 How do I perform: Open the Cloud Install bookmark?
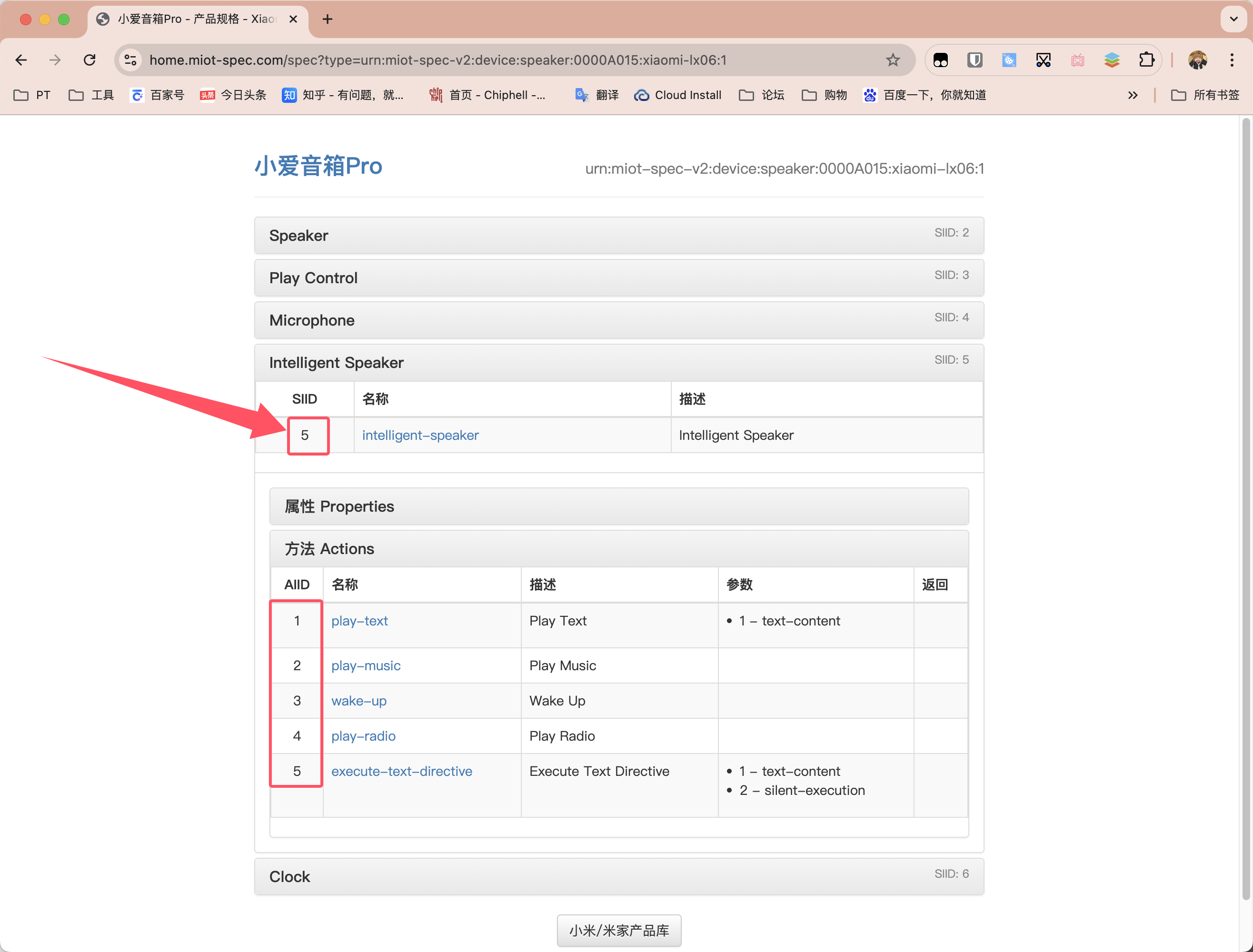678,95
